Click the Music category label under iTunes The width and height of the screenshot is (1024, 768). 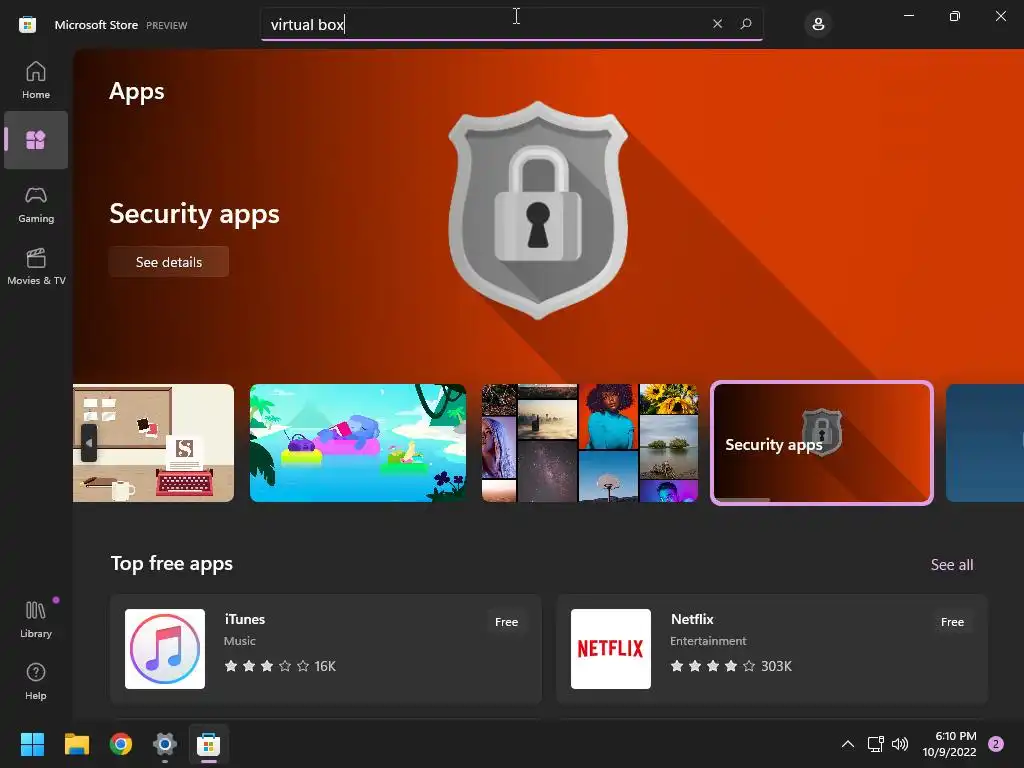[x=240, y=641]
